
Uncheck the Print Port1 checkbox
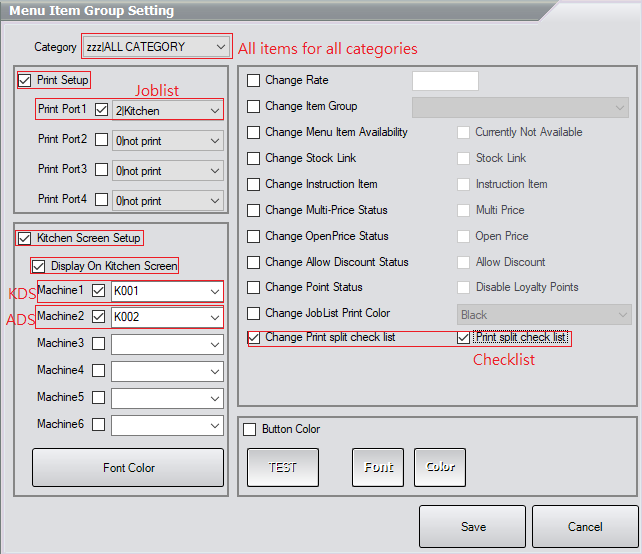(x=102, y=110)
